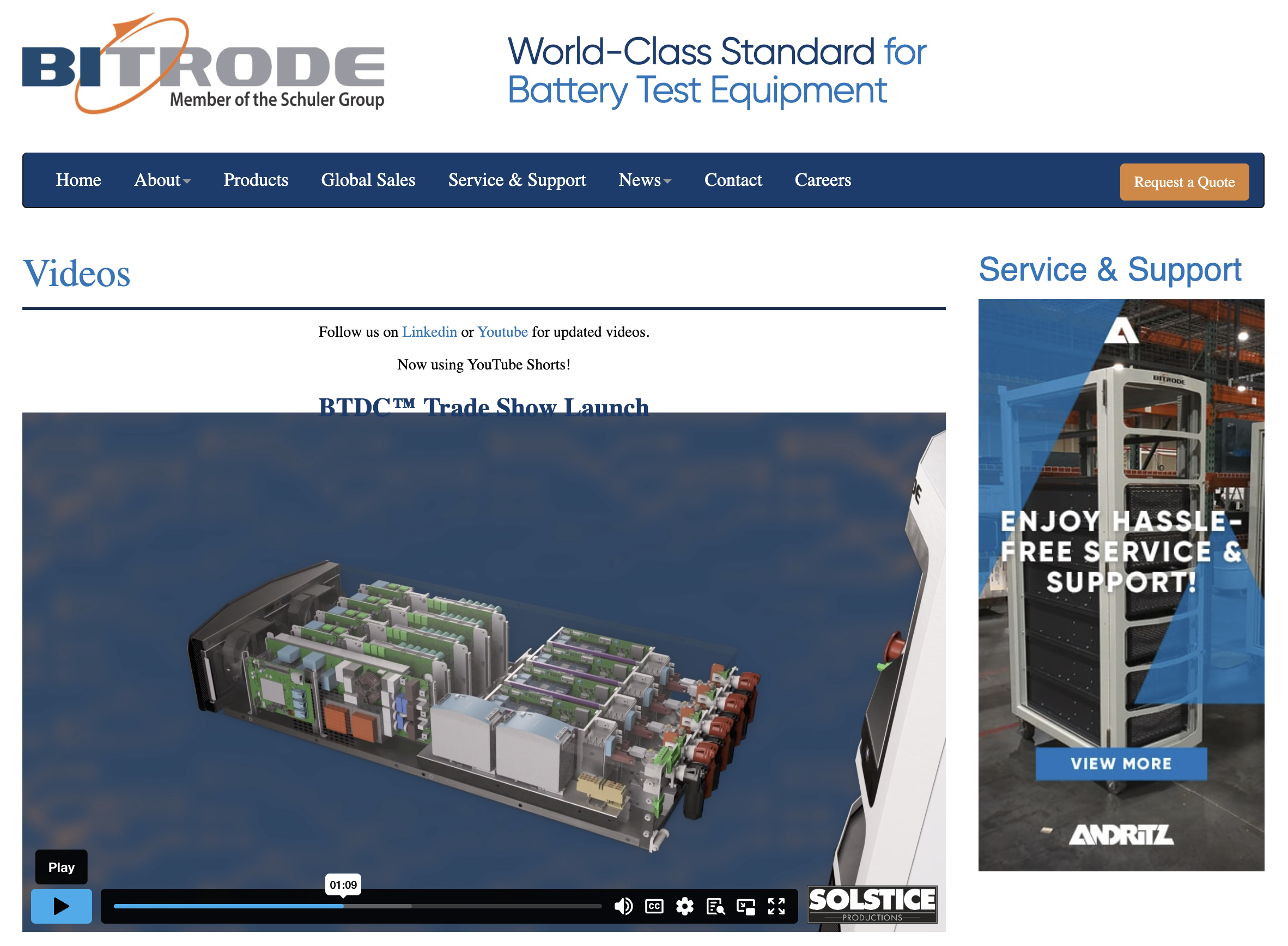Open the video transcript search icon
The height and width of the screenshot is (946, 1288).
[715, 906]
